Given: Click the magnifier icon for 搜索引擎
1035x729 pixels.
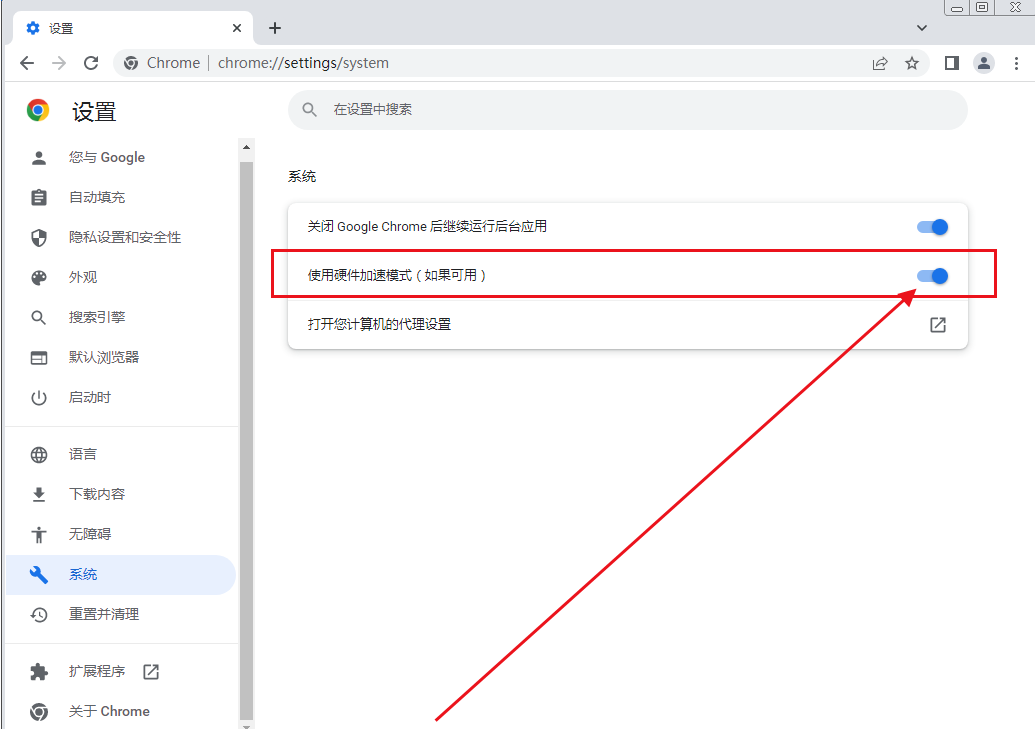Looking at the screenshot, I should [x=39, y=318].
